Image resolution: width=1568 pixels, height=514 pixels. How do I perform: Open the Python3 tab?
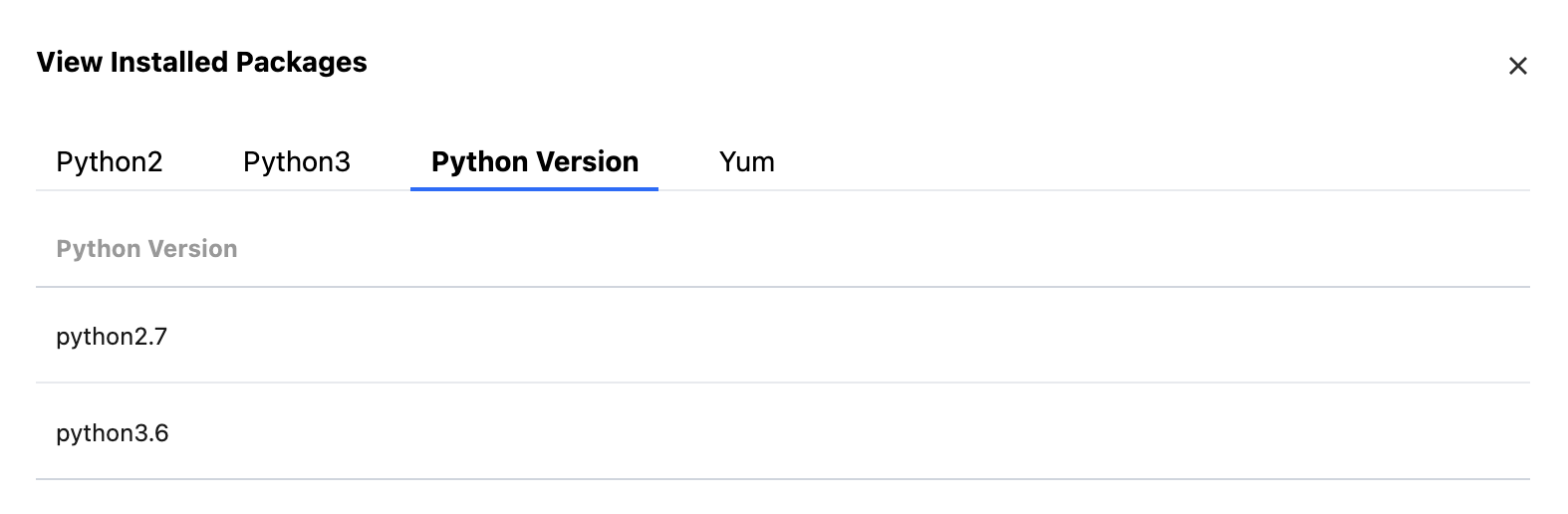click(x=297, y=161)
